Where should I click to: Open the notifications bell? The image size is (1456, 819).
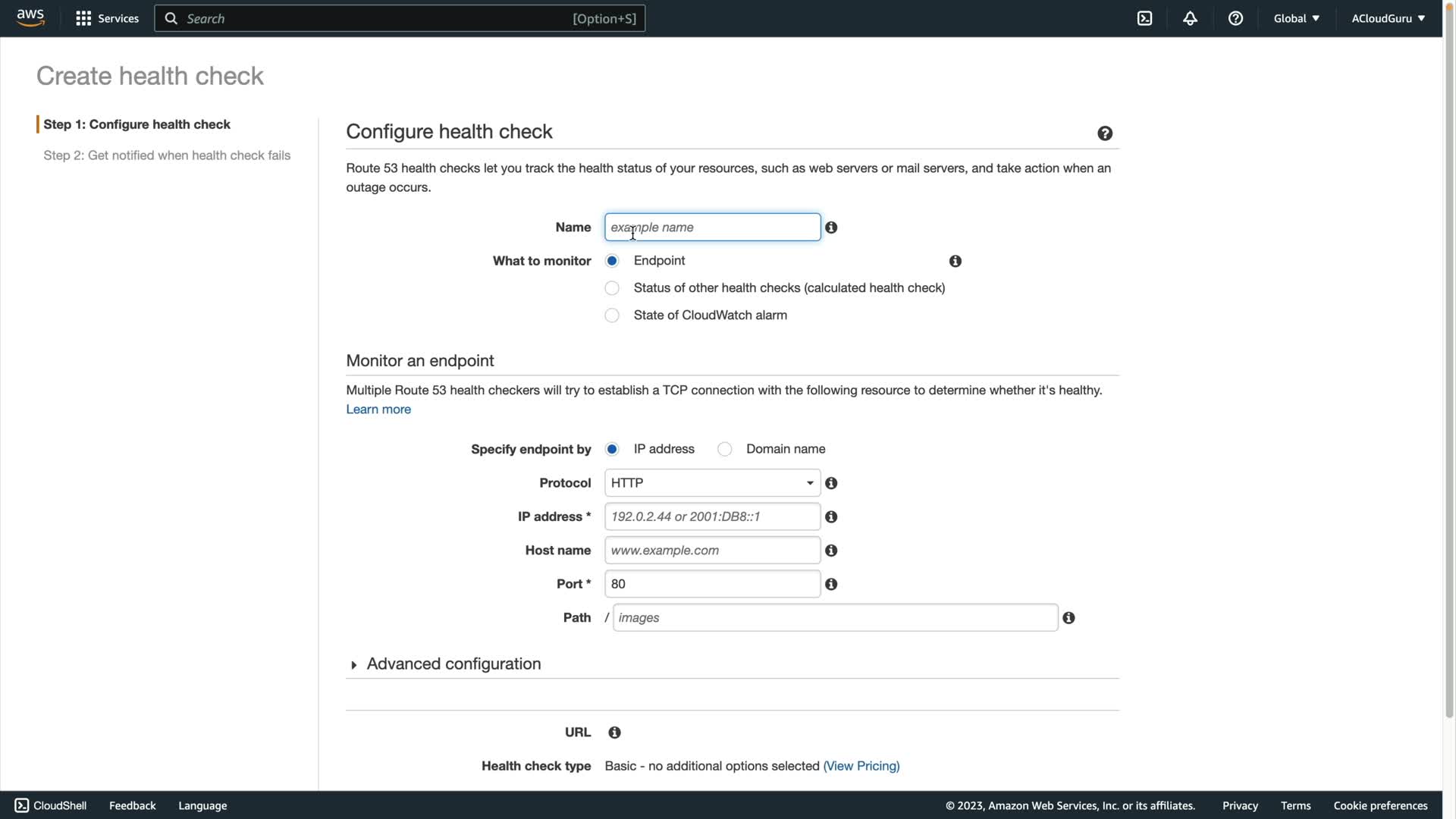pos(1190,18)
